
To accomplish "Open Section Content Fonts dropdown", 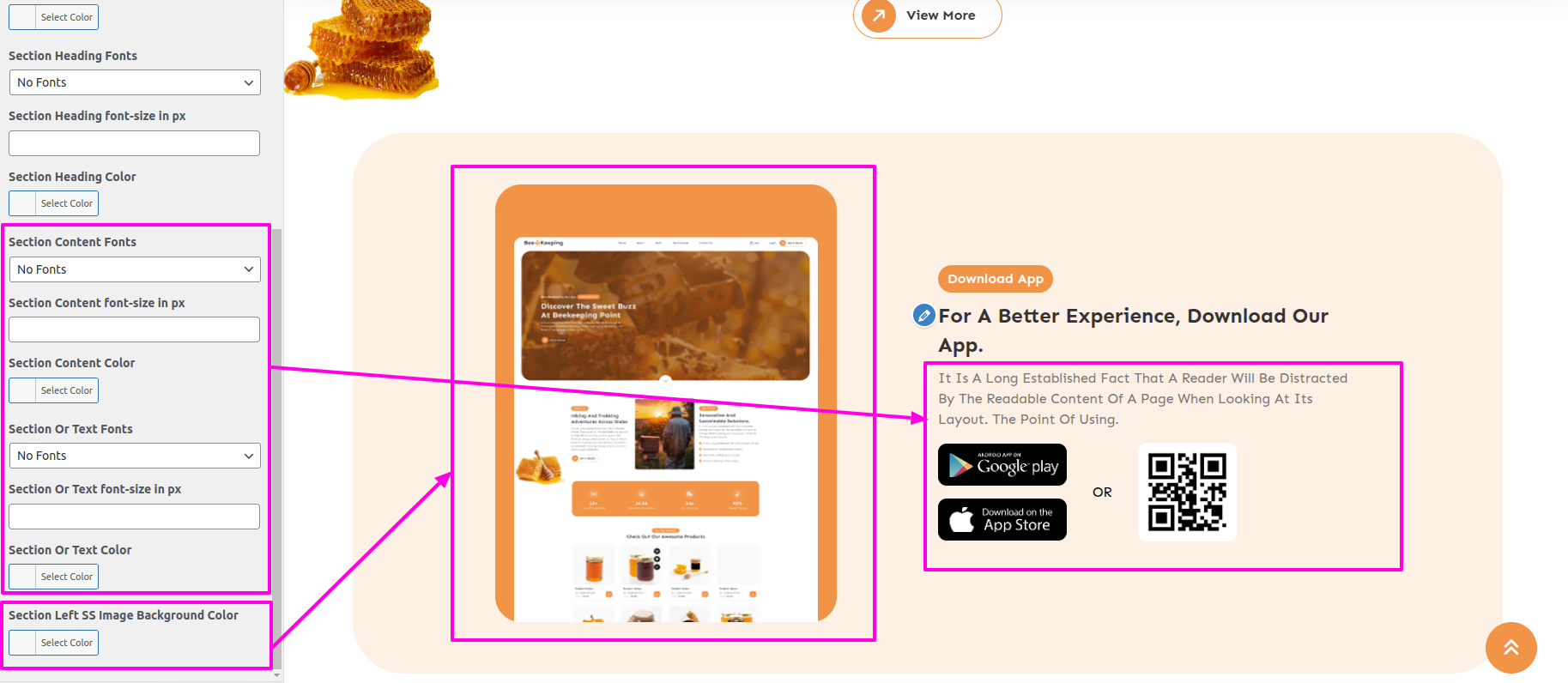I will 135,269.
